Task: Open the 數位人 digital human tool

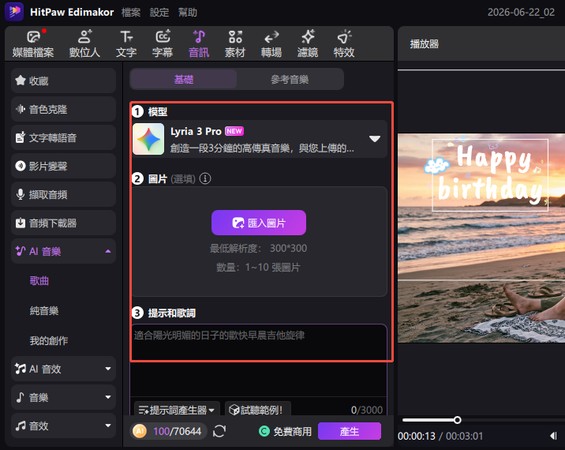Action: click(x=84, y=44)
